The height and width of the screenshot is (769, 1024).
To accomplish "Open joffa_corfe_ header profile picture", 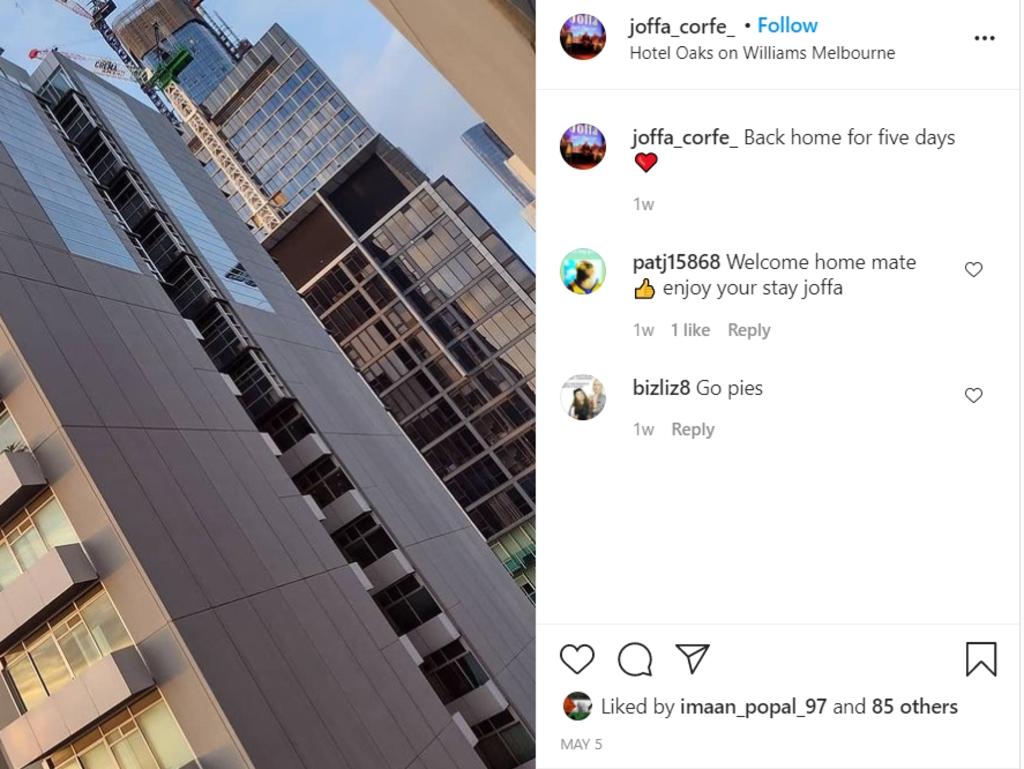I will tap(583, 37).
